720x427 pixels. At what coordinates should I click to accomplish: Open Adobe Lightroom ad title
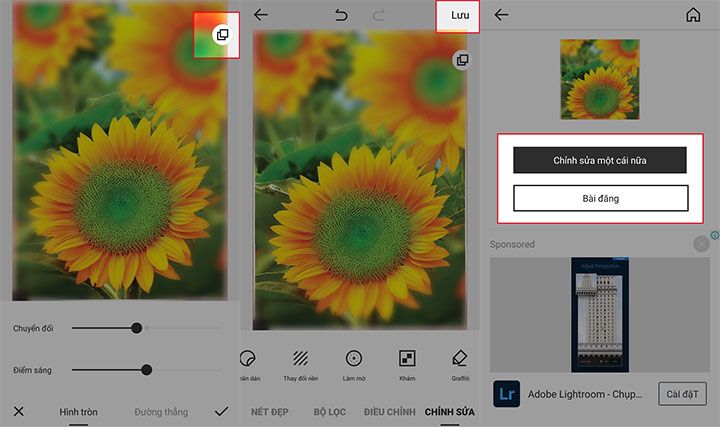[x=585, y=394]
